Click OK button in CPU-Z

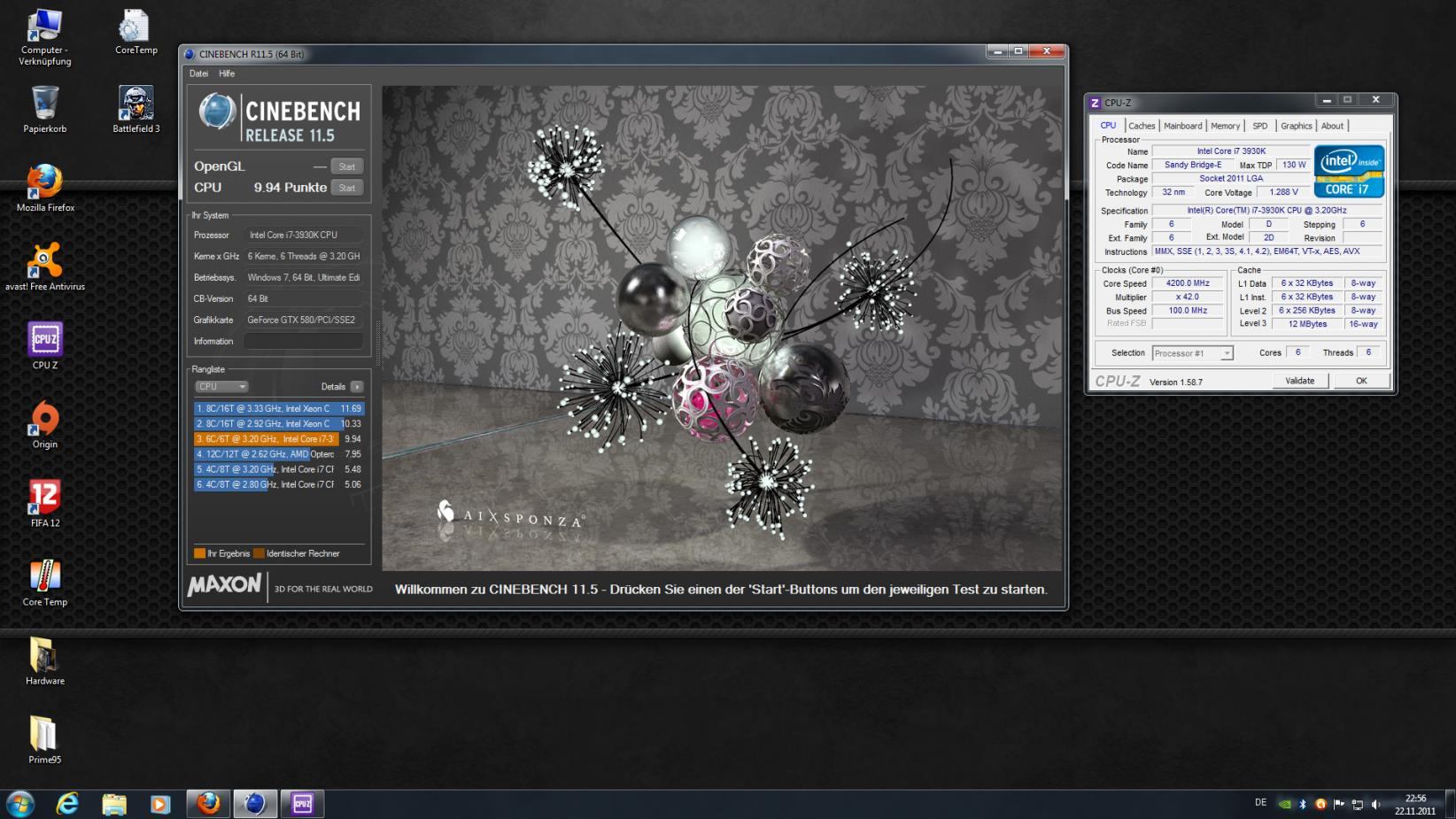click(x=1361, y=381)
